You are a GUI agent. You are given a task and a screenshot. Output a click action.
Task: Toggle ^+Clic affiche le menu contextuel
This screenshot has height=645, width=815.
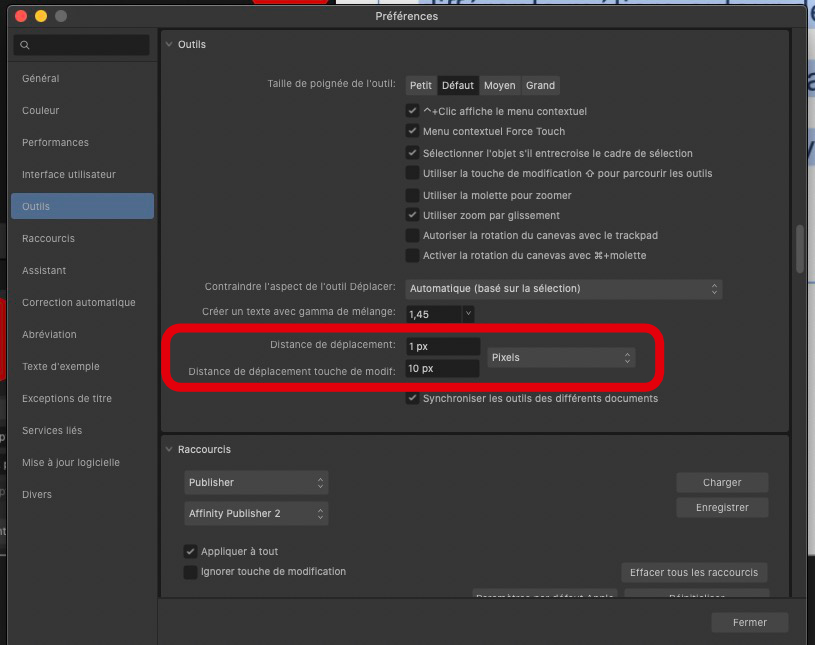pos(412,111)
